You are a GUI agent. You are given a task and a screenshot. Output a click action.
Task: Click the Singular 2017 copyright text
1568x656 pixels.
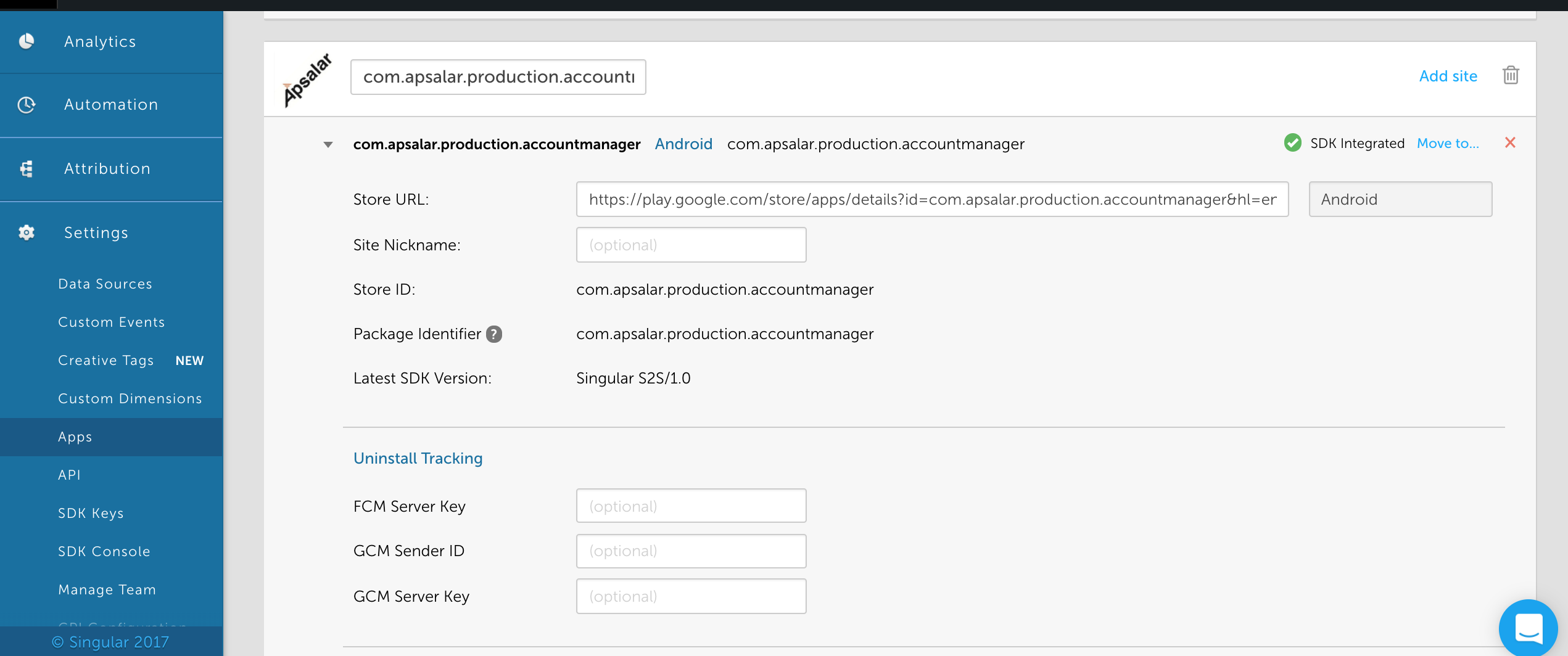110,642
